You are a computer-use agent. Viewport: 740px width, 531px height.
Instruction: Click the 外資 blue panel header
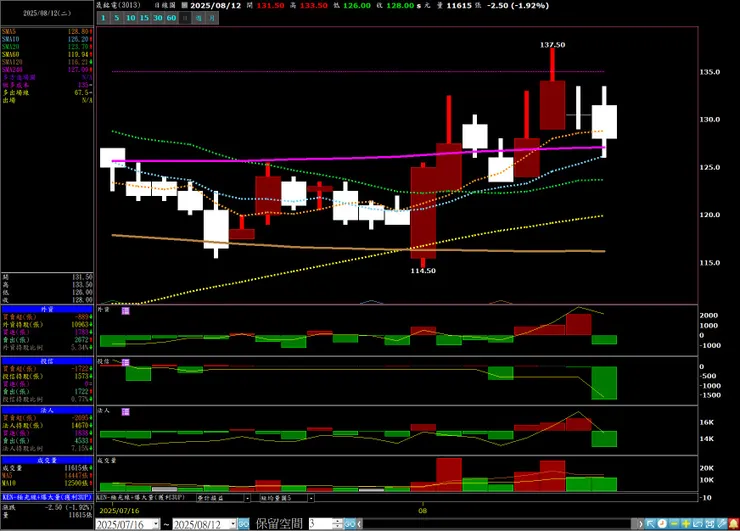(47, 309)
